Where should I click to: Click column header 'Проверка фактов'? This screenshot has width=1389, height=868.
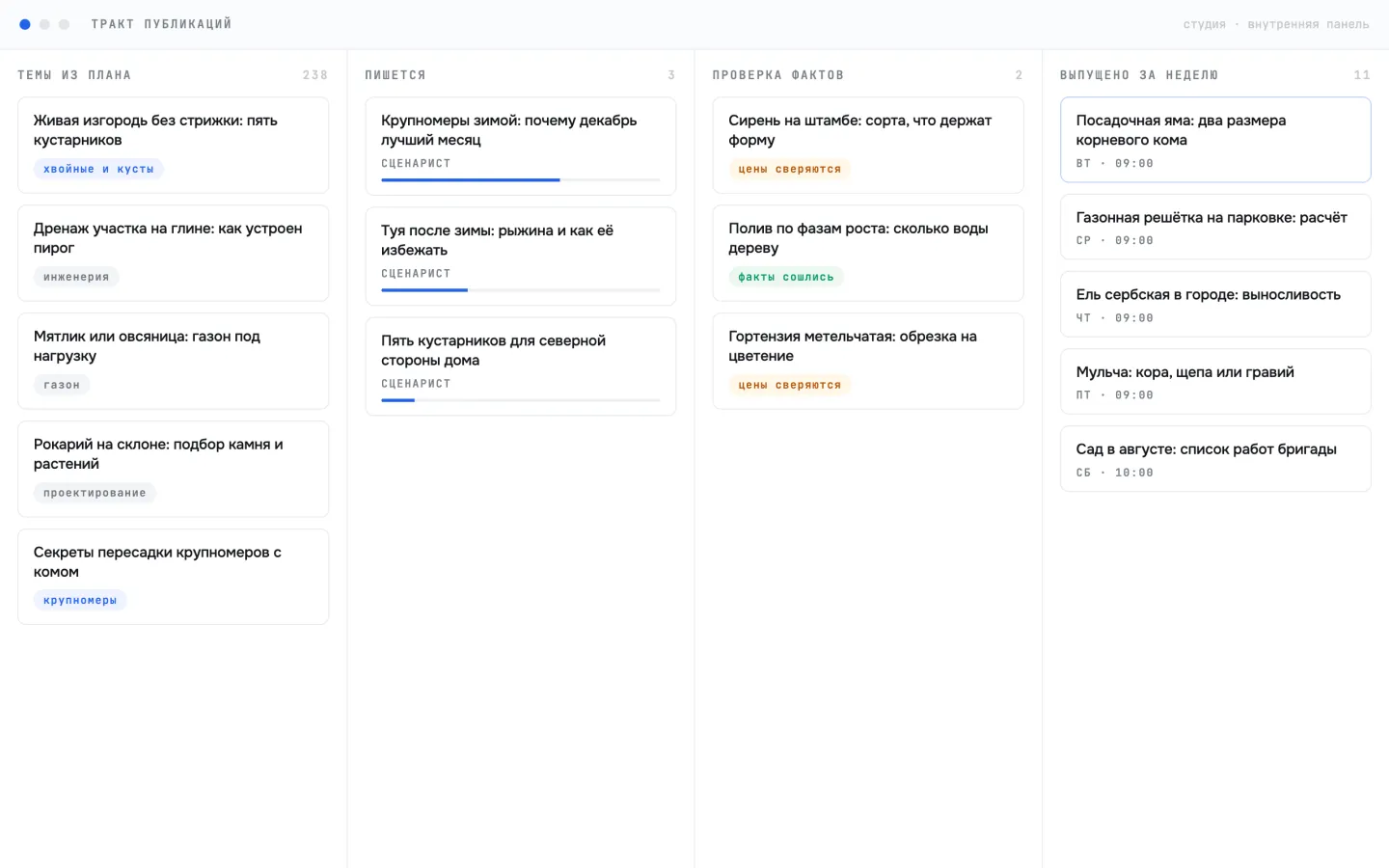coord(778,75)
